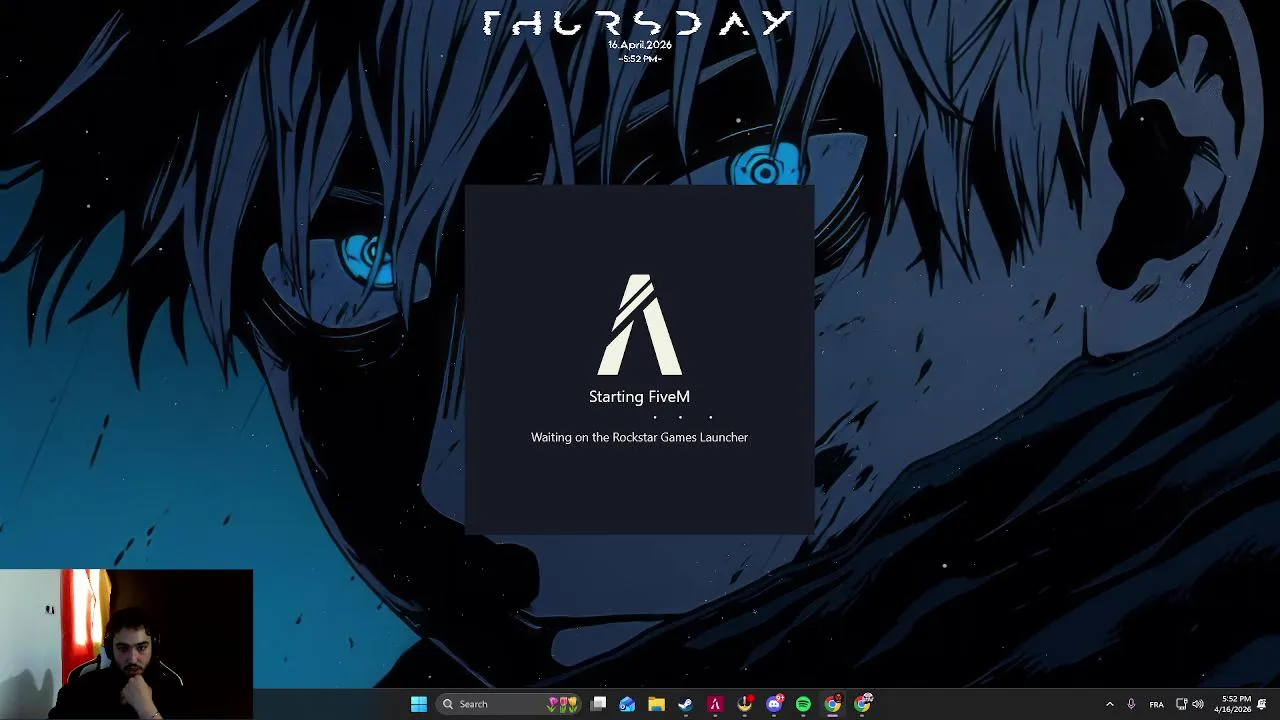Click the FiveM logo in splash window

pos(640,325)
